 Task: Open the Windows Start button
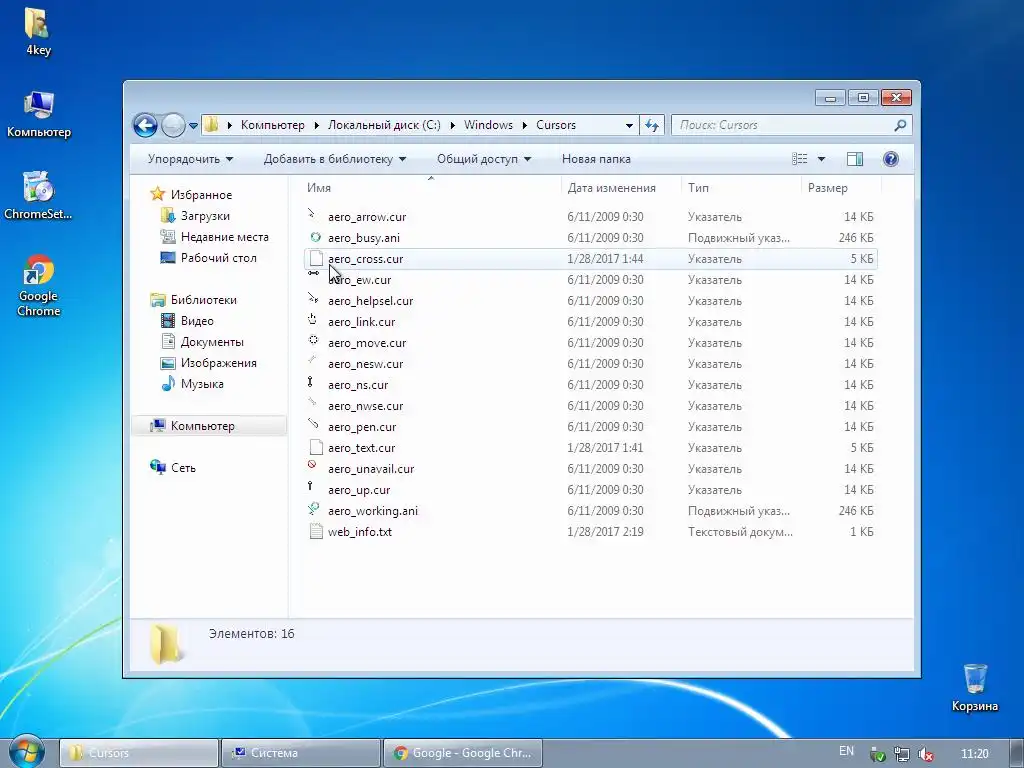click(27, 752)
